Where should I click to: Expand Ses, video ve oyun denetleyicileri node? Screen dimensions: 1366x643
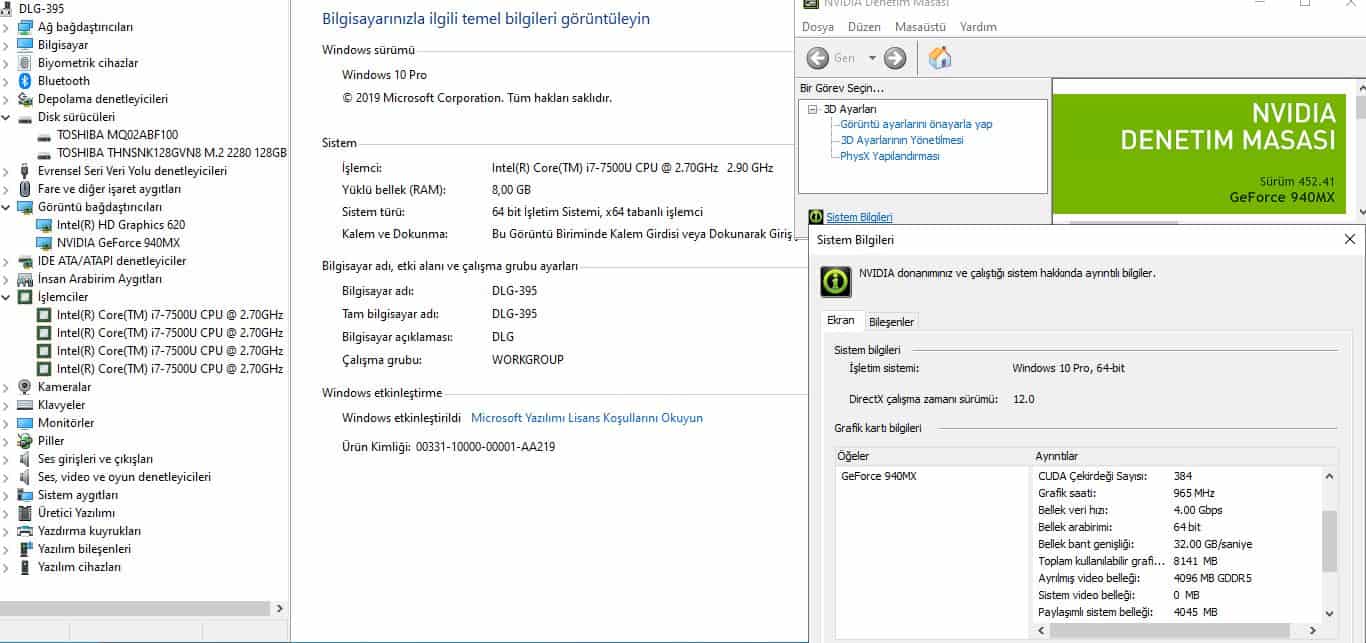pyautogui.click(x=7, y=477)
